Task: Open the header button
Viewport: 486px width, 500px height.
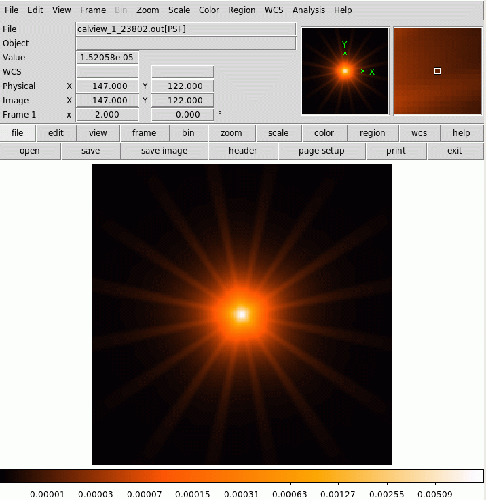Action: point(243,151)
